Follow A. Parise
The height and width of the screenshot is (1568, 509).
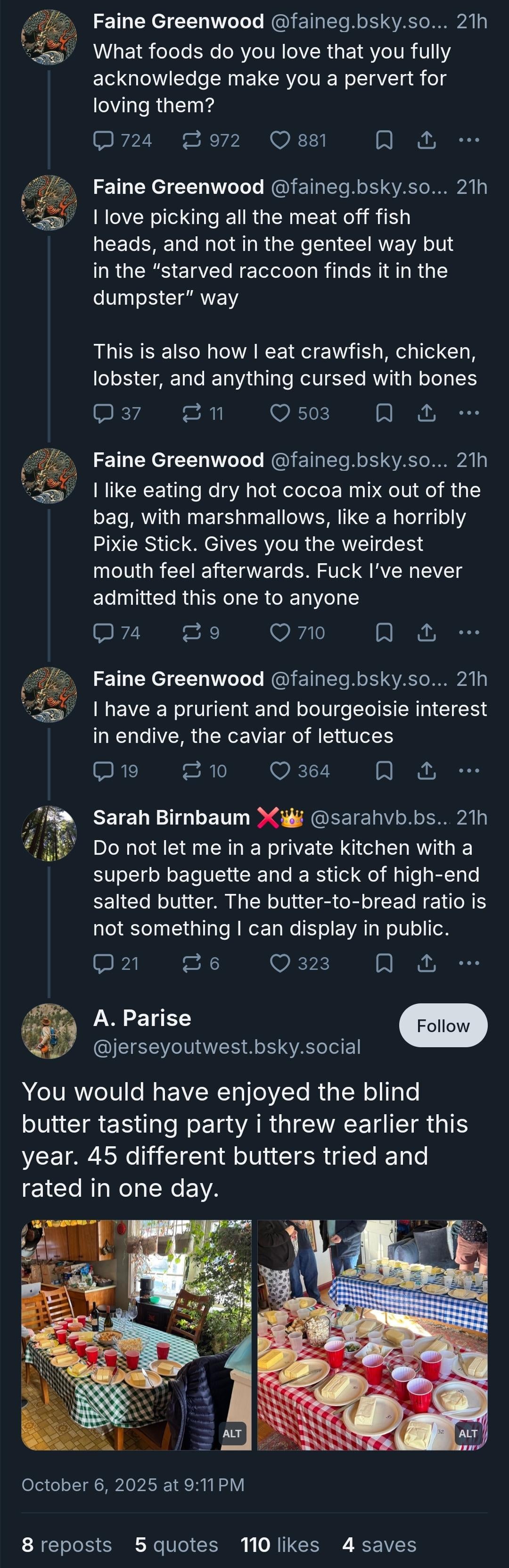pos(443,1026)
